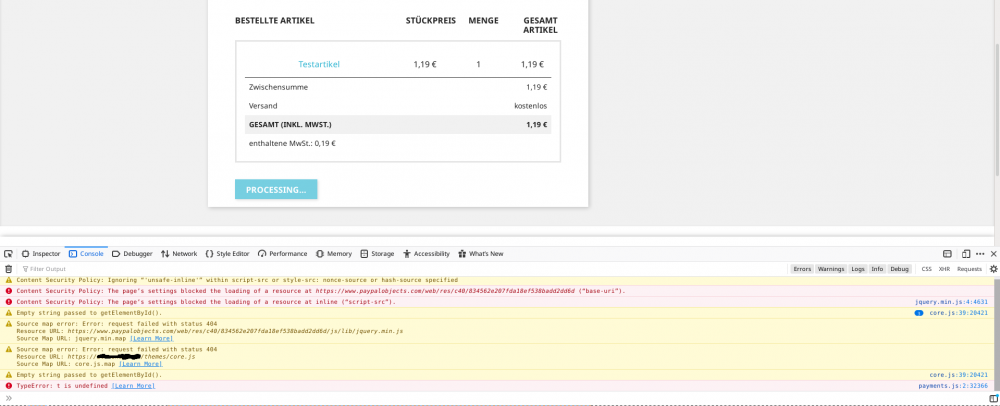
Task: Select the 'kostenlos' shipping value
Action: pyautogui.click(x=531, y=106)
